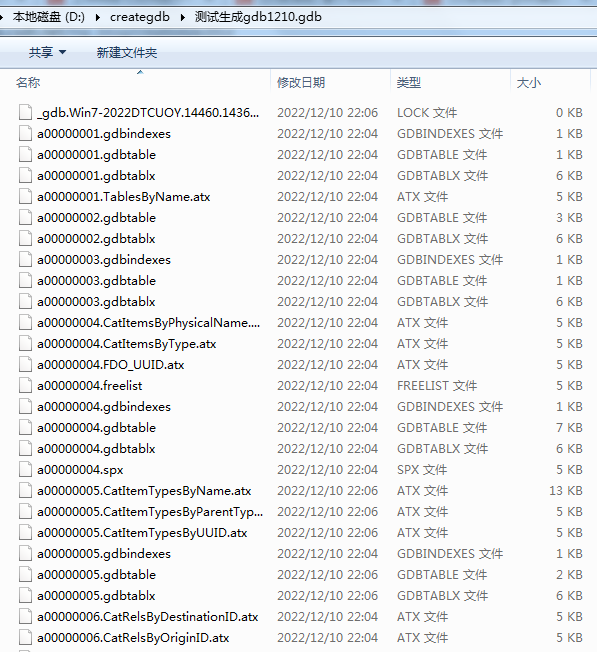This screenshot has height=652, width=597.
Task: Click 0 KB size of lock file
Action: click(569, 113)
